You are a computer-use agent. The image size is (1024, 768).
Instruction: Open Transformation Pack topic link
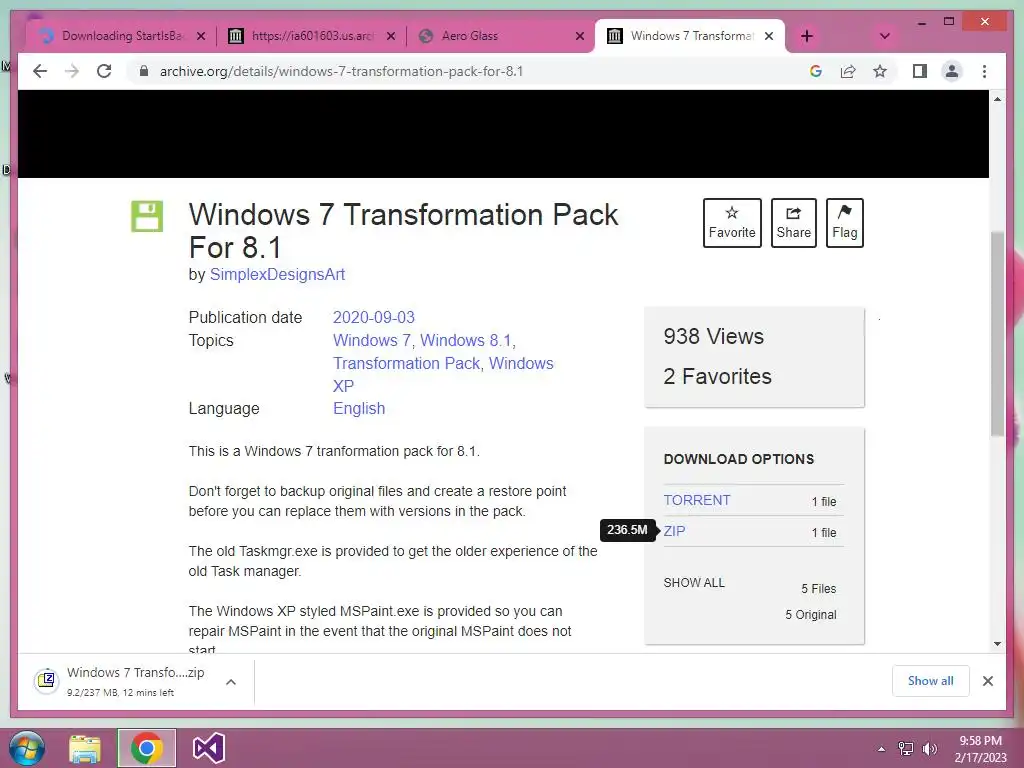click(x=406, y=363)
